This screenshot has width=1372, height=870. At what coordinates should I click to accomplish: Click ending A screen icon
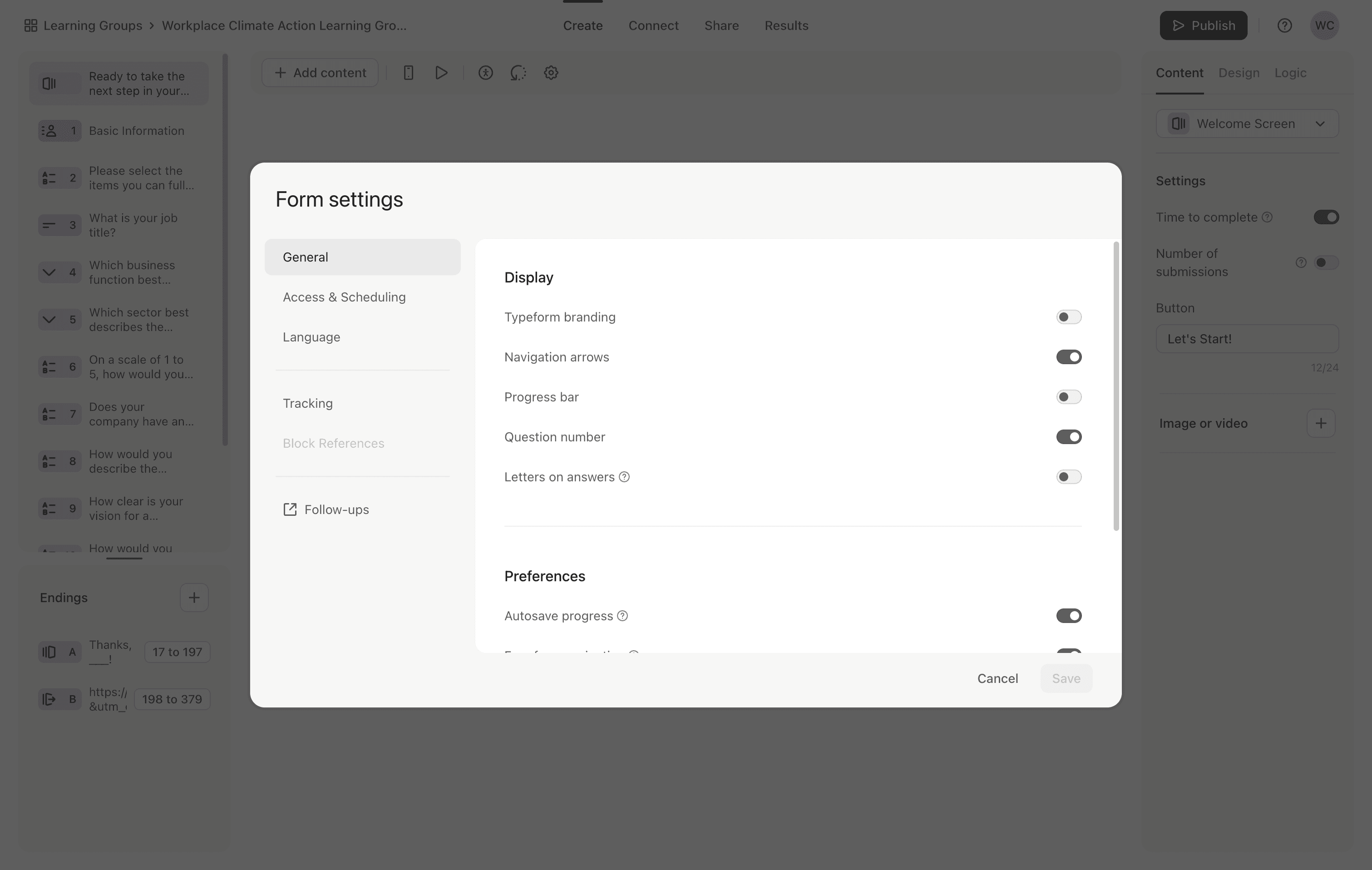pos(49,652)
